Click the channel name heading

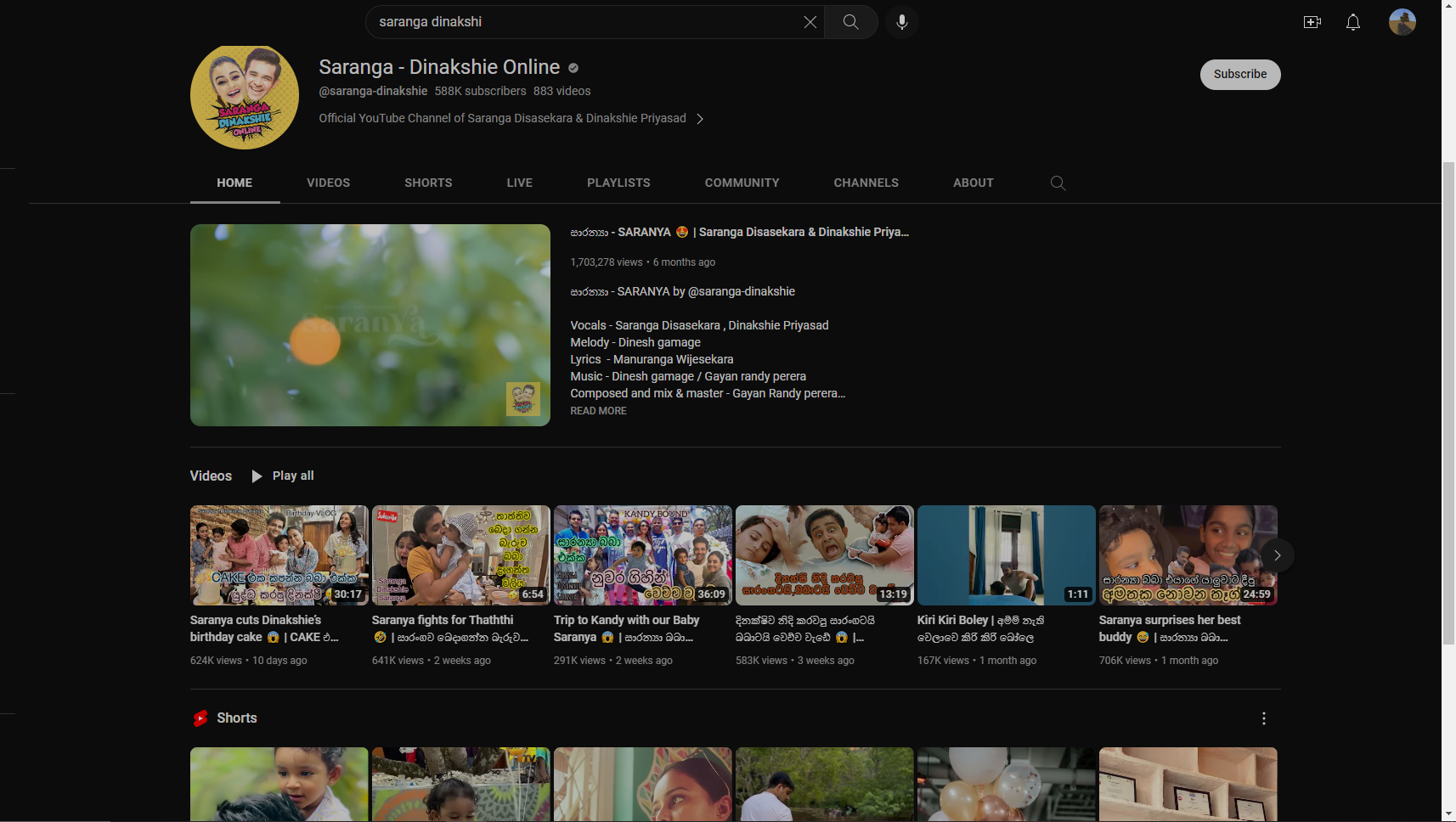click(x=439, y=67)
